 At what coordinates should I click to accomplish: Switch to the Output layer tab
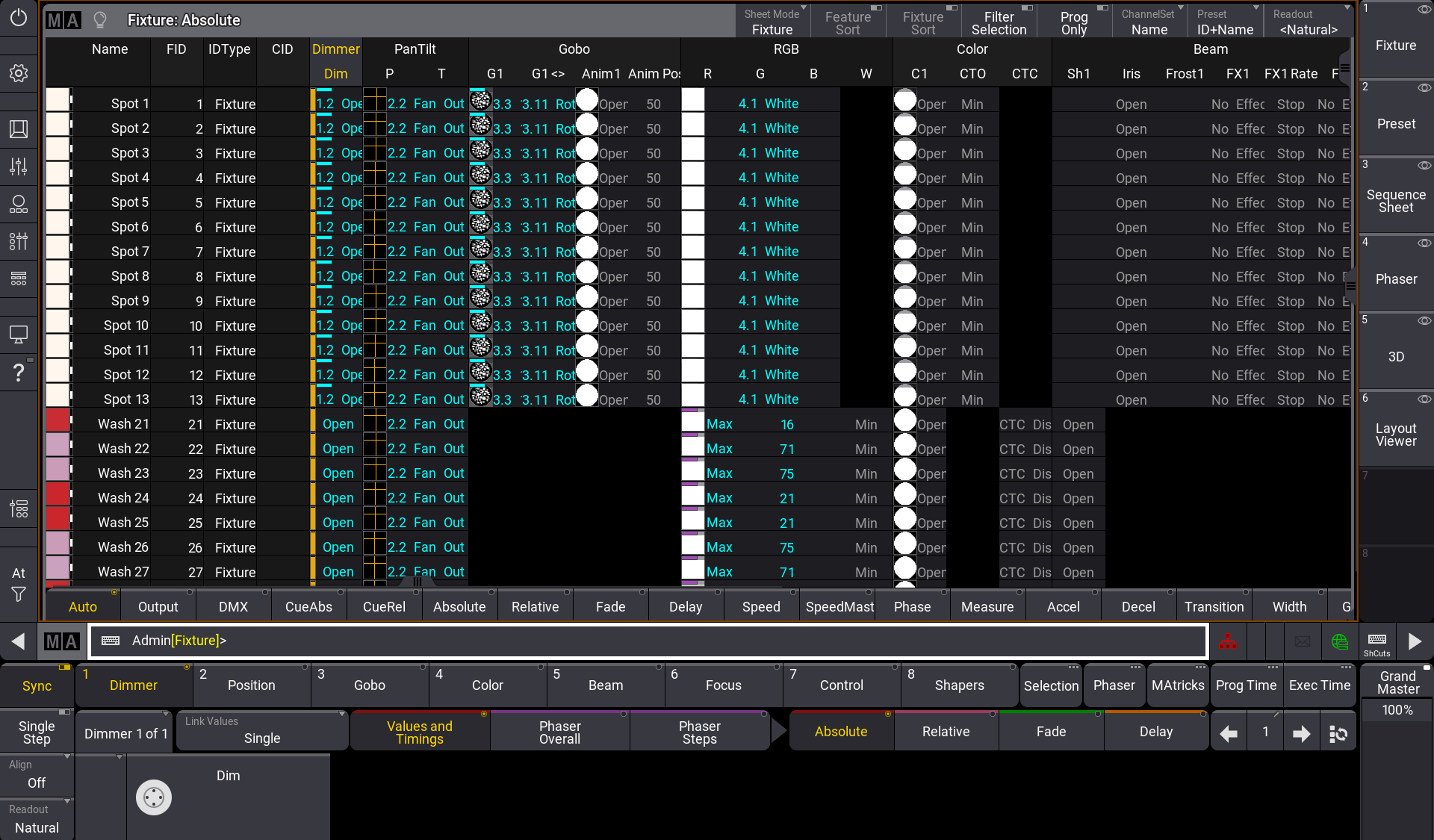tap(158, 607)
